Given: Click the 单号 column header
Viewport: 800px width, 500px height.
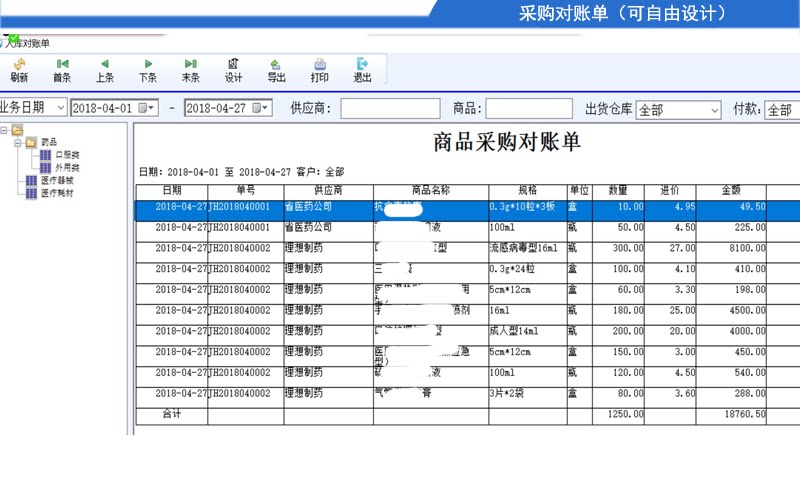Looking at the screenshot, I should (245, 191).
